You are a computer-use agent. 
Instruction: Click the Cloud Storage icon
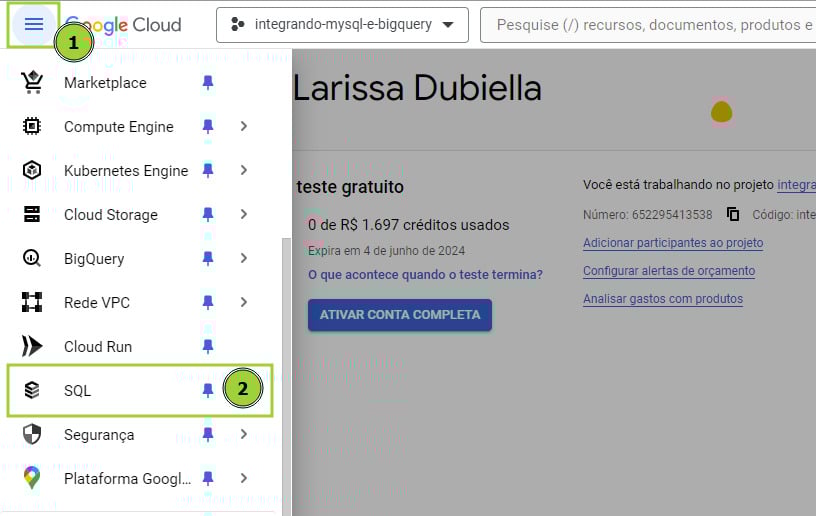tap(32, 214)
